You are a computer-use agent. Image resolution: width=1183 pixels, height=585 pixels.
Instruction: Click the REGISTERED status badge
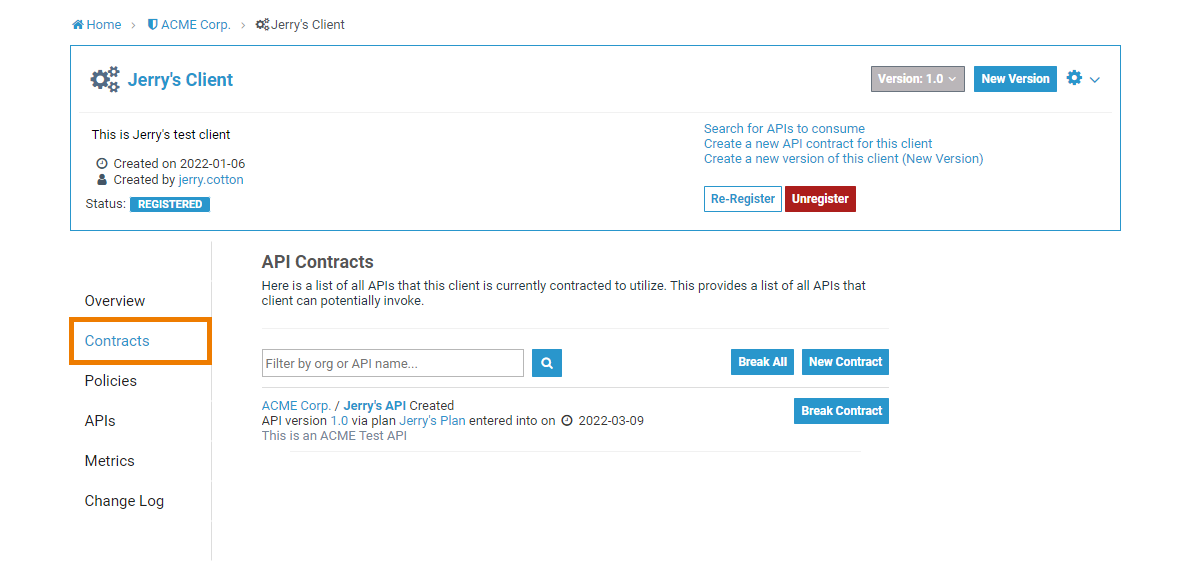pos(170,204)
